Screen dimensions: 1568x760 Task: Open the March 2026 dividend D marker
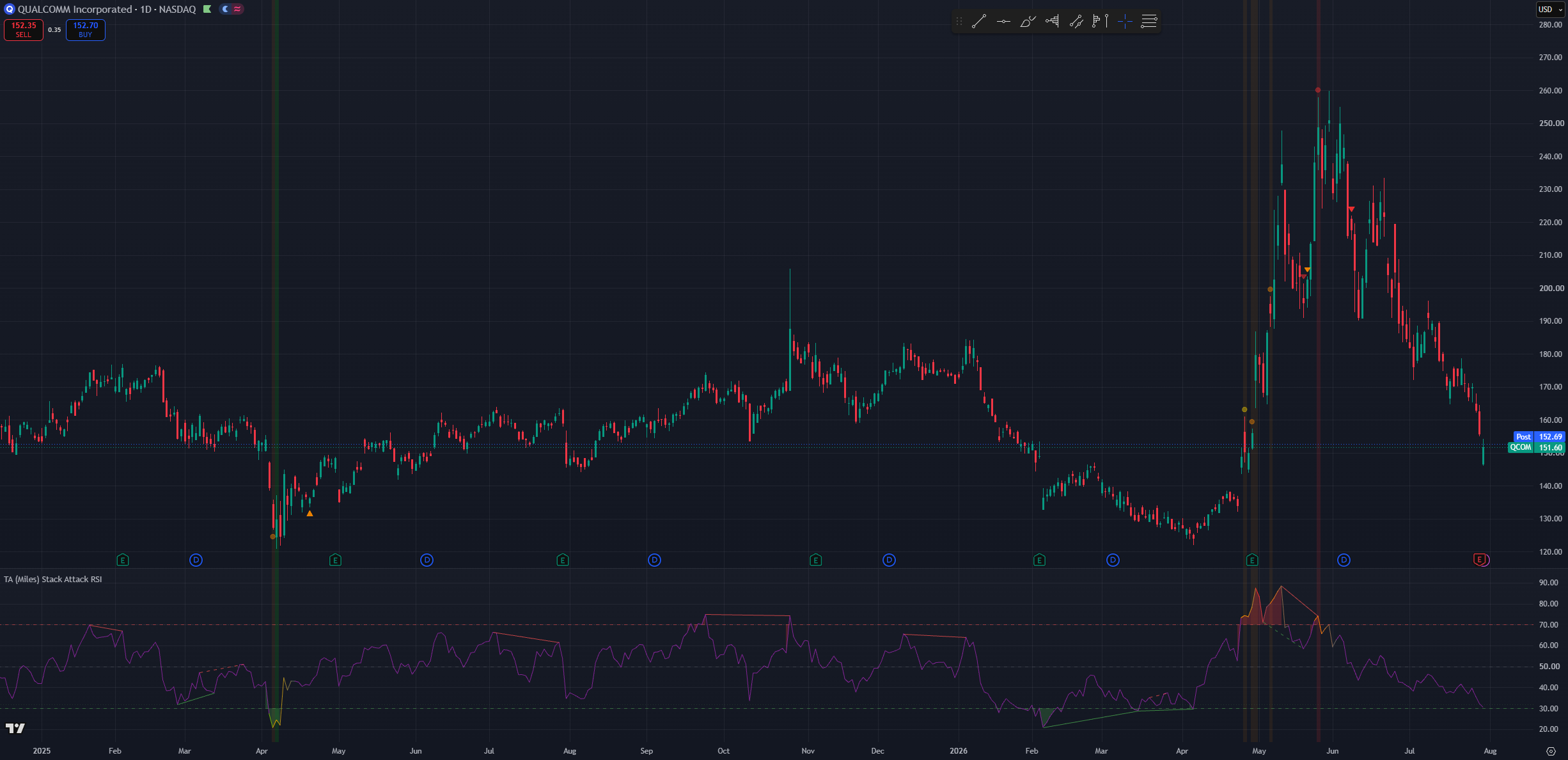[x=1113, y=560]
